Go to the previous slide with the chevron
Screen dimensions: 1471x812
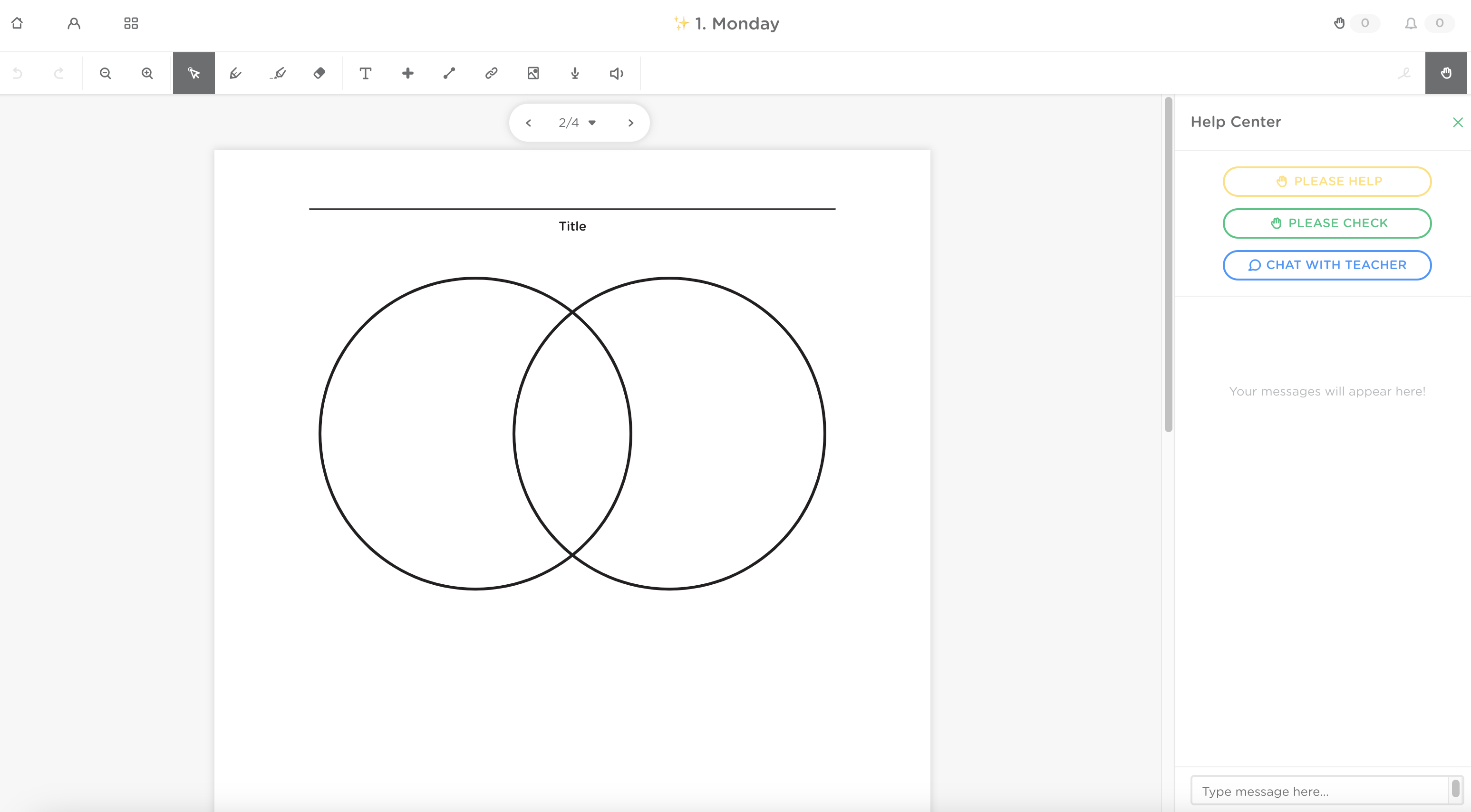(x=528, y=122)
